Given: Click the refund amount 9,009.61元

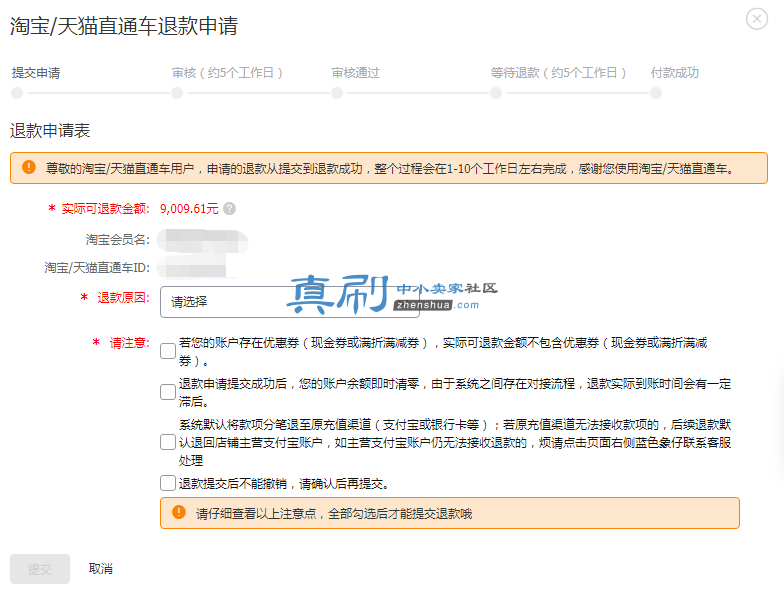Looking at the screenshot, I should [189, 209].
